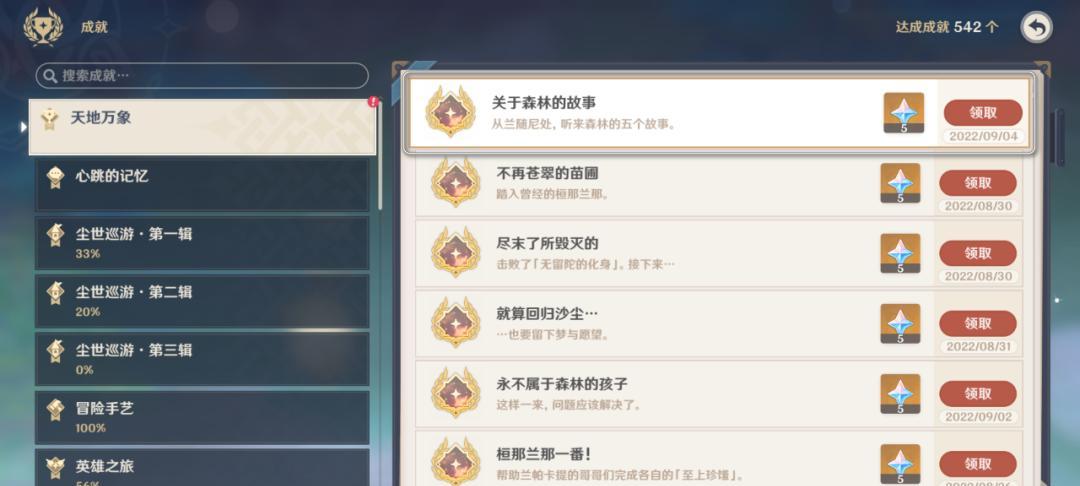Select the 冒险手艺 100% category

[x=202, y=417]
